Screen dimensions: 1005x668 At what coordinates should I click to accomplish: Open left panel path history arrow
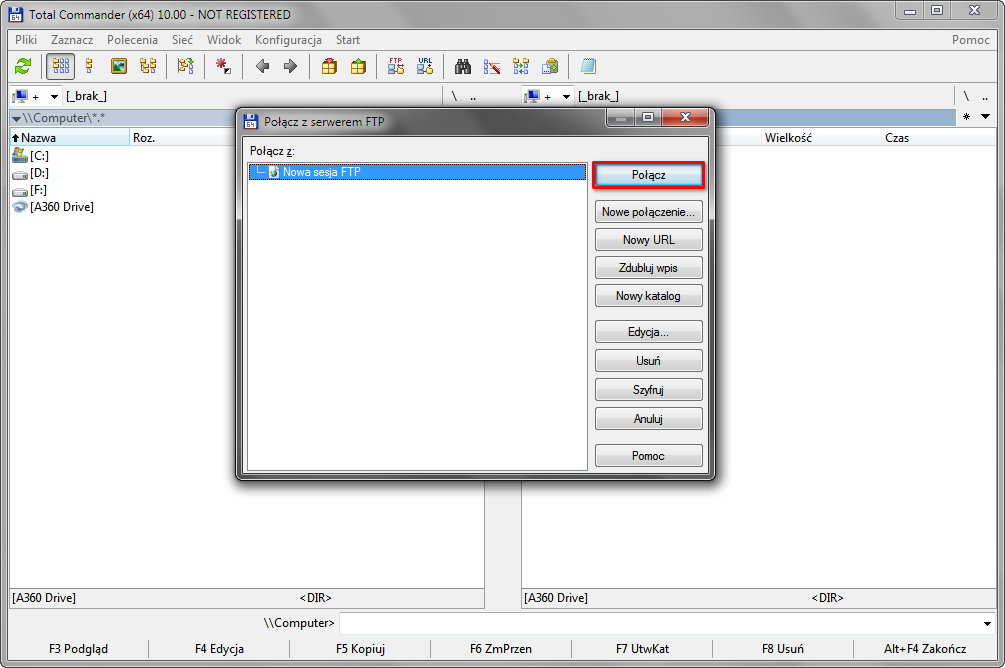pos(16,119)
